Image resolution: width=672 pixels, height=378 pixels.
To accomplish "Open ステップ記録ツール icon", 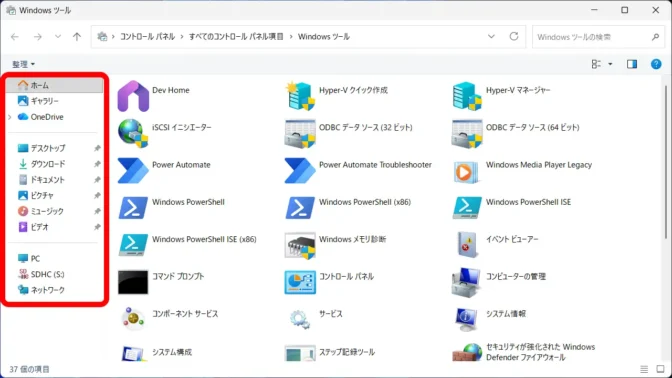I will tap(300, 354).
